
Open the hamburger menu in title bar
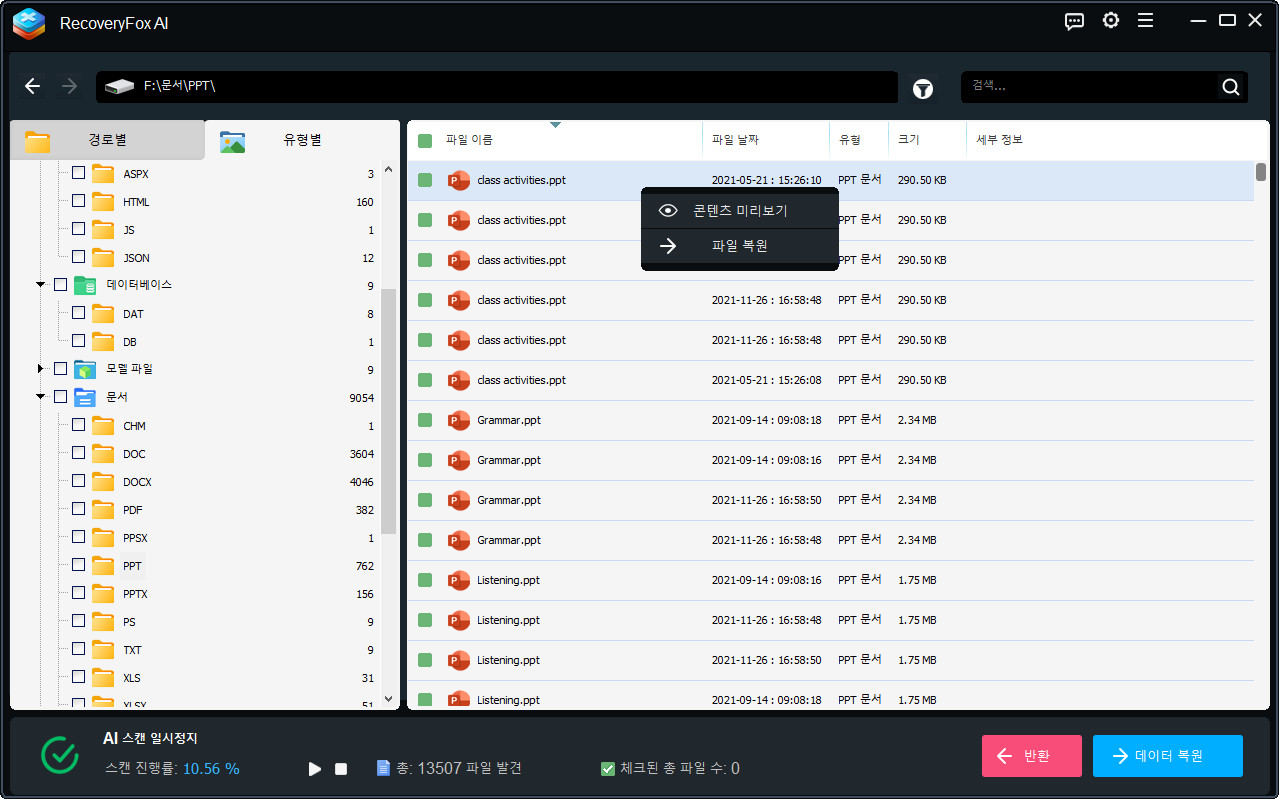(1146, 21)
